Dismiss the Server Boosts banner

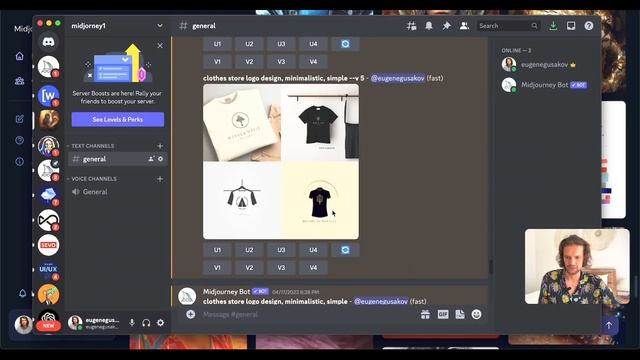tap(160, 46)
